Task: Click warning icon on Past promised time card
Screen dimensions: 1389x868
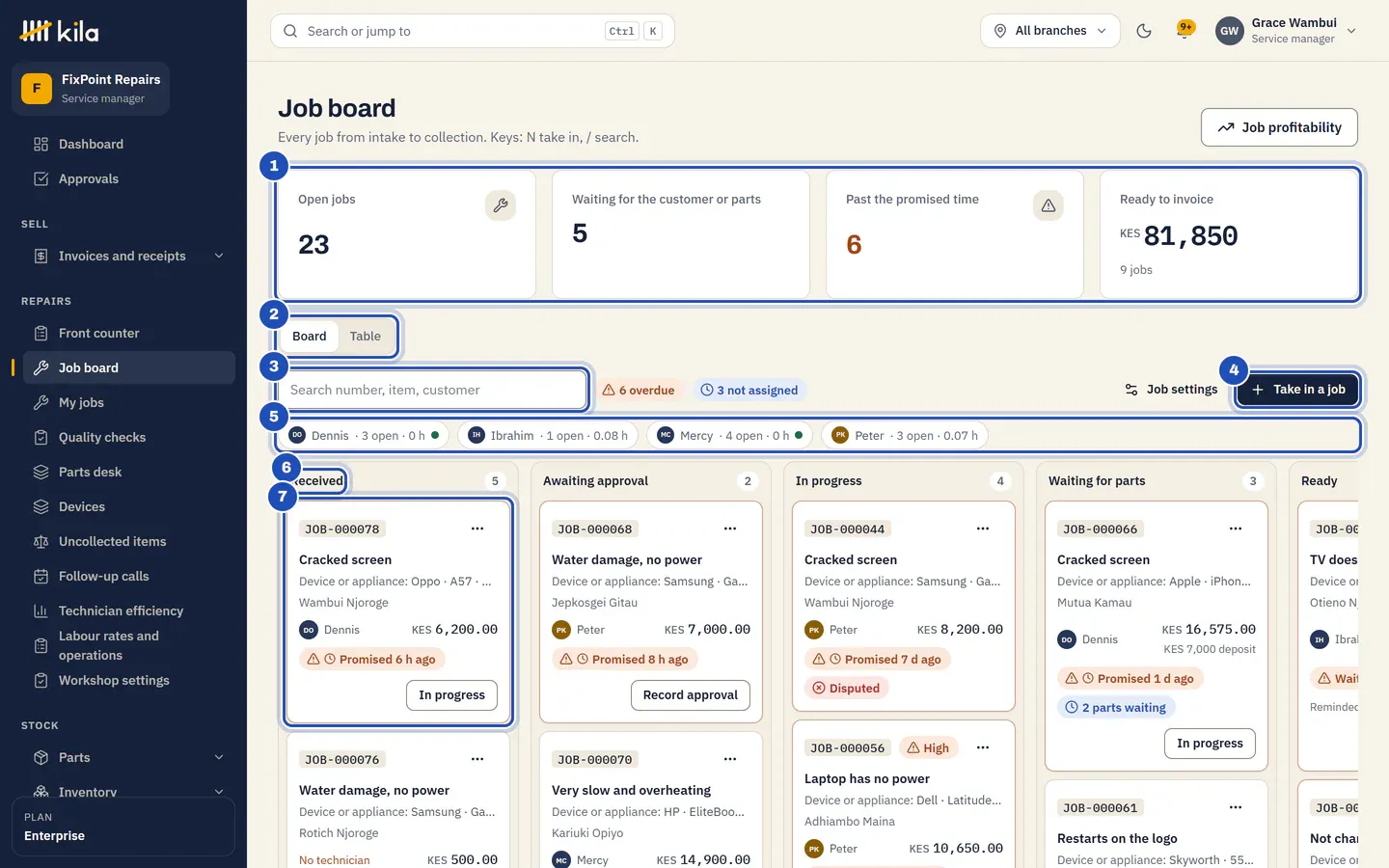Action: (1048, 204)
